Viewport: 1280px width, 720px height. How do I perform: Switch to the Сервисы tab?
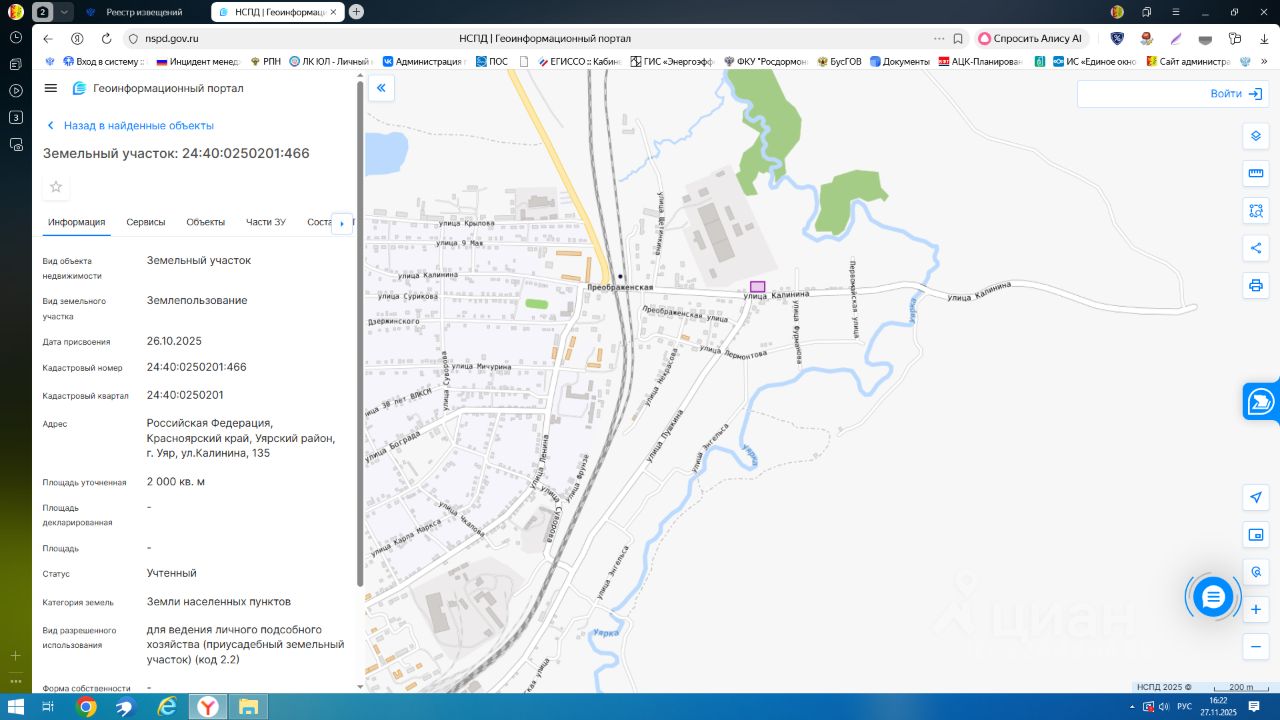click(146, 222)
